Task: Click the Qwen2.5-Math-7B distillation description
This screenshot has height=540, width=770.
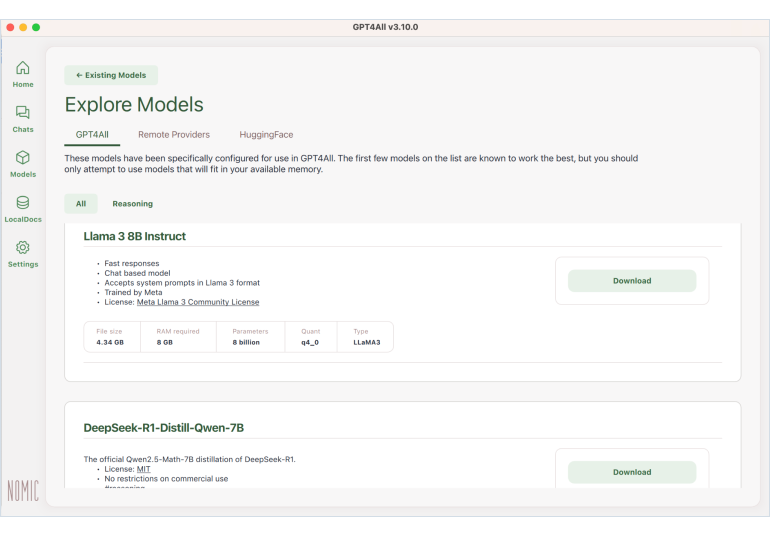Action: pyautogui.click(x=190, y=459)
